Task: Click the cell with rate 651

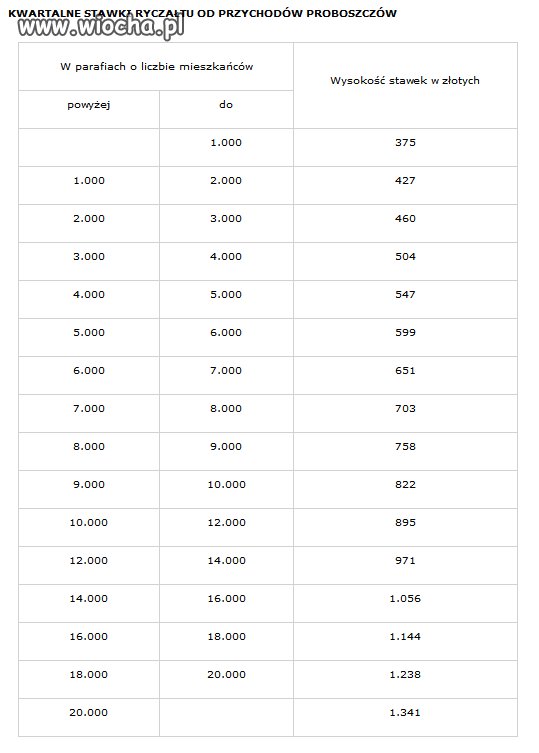Action: tap(405, 371)
